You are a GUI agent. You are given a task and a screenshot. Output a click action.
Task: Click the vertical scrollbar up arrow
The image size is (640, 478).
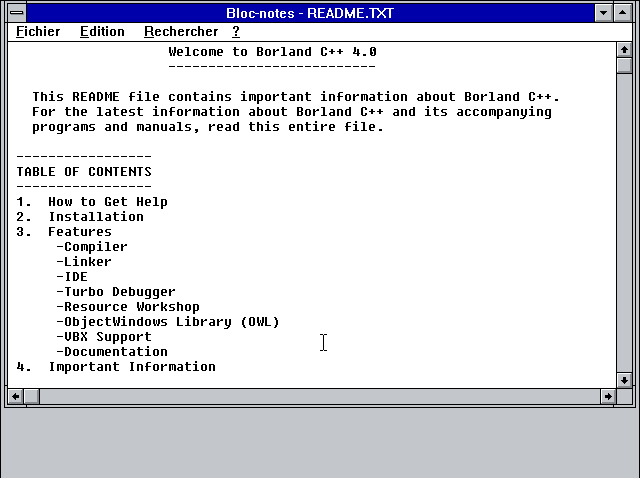(x=624, y=49)
